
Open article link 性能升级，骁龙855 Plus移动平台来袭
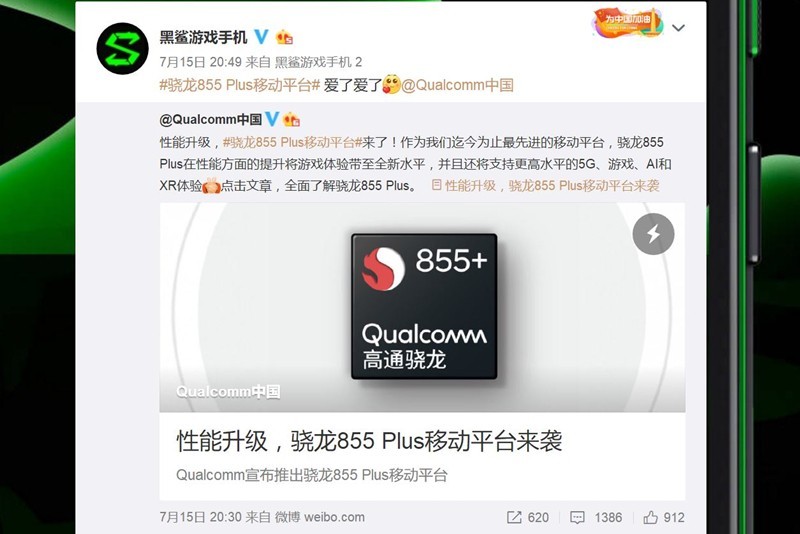pos(546,186)
